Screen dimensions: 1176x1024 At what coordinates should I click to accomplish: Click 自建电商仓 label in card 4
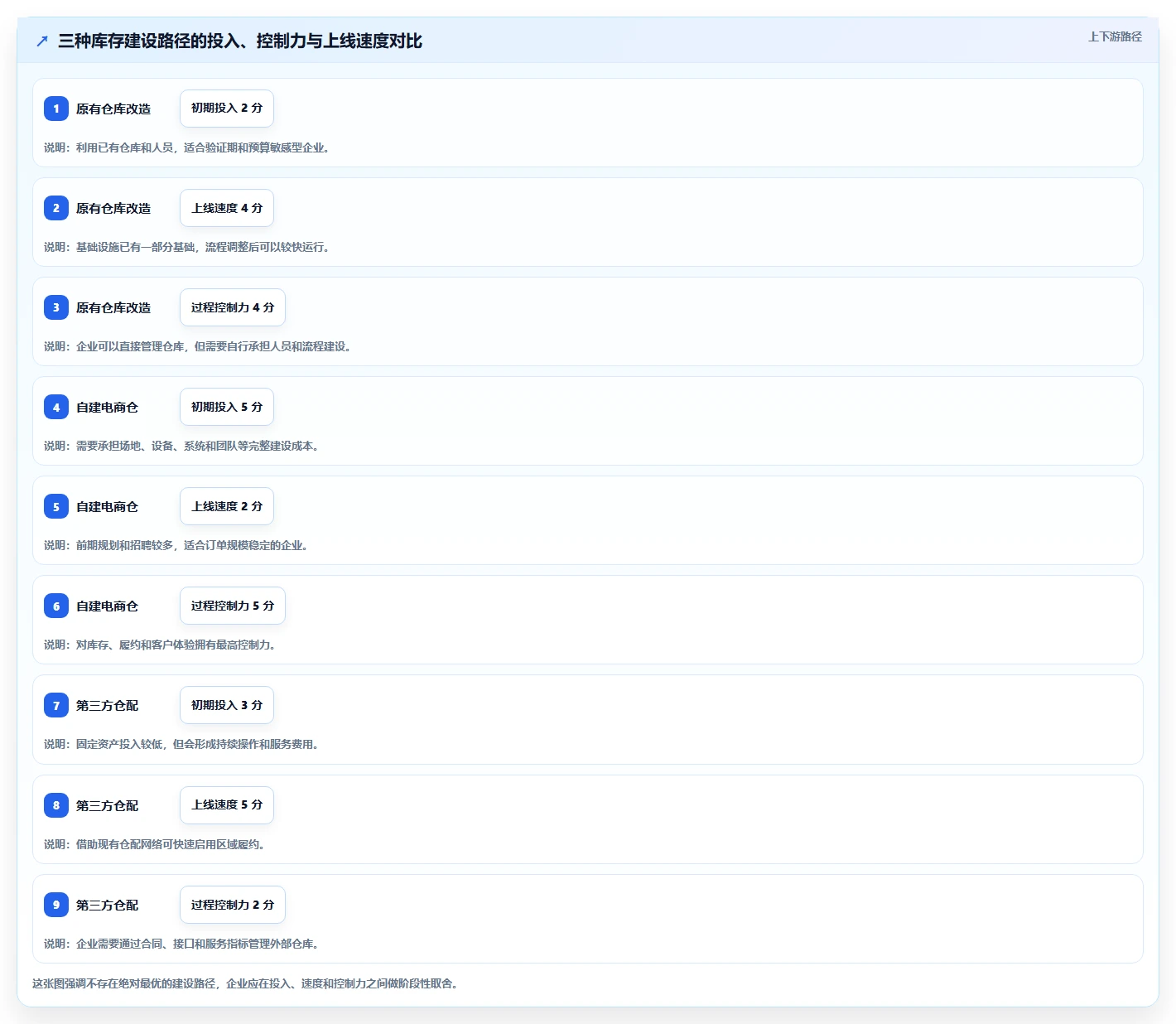(108, 407)
